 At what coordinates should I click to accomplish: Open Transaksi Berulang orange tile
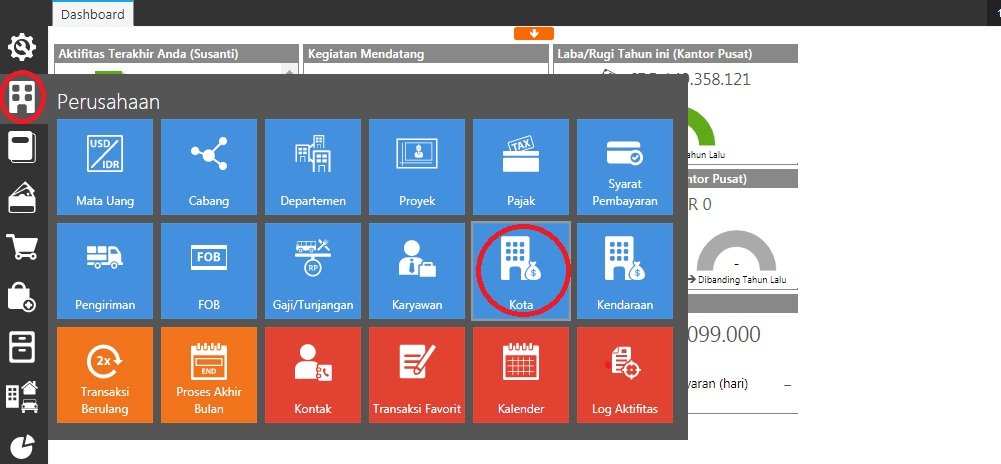click(x=105, y=375)
